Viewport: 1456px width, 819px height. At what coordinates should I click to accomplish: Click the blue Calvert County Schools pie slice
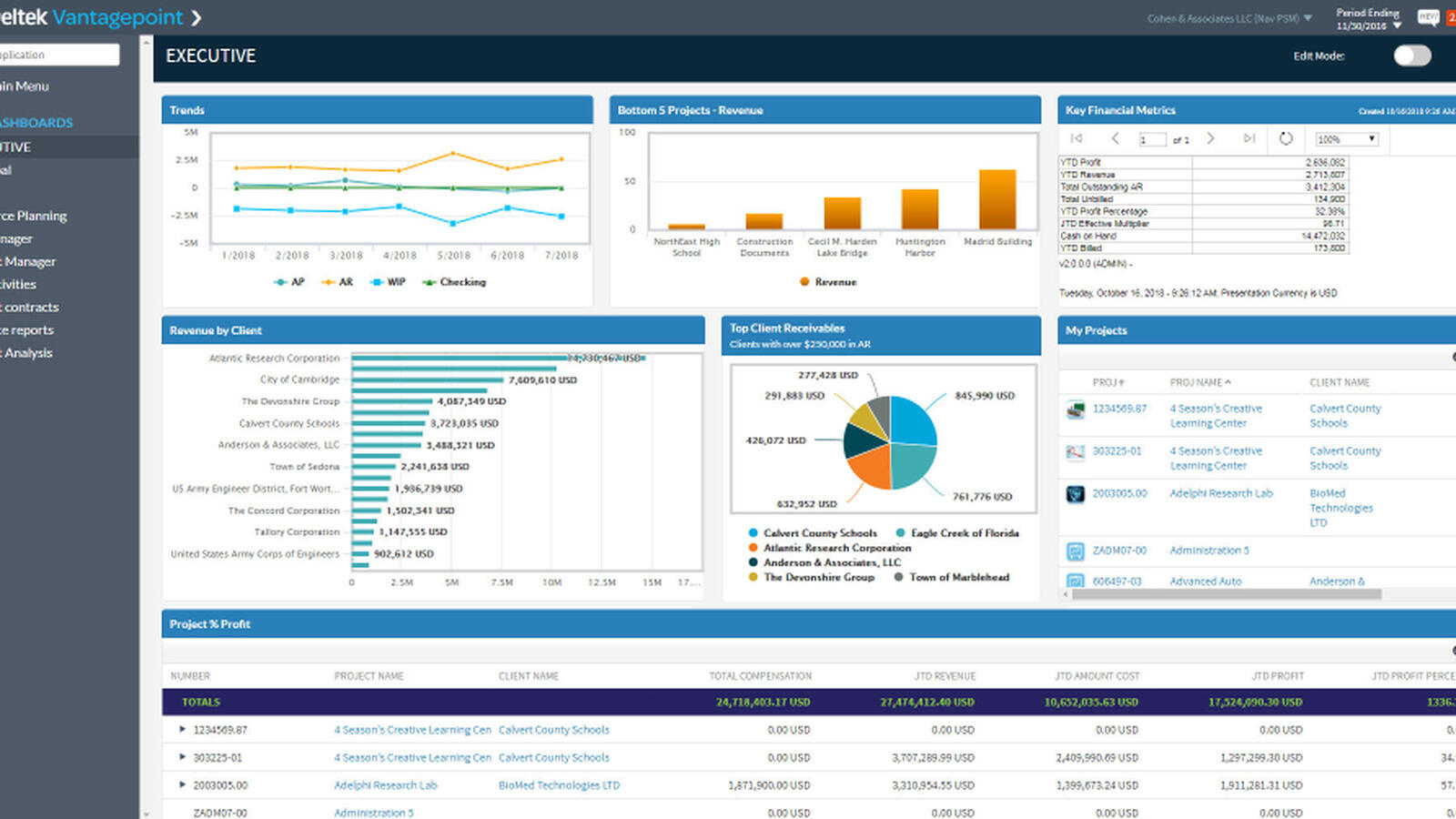[913, 421]
